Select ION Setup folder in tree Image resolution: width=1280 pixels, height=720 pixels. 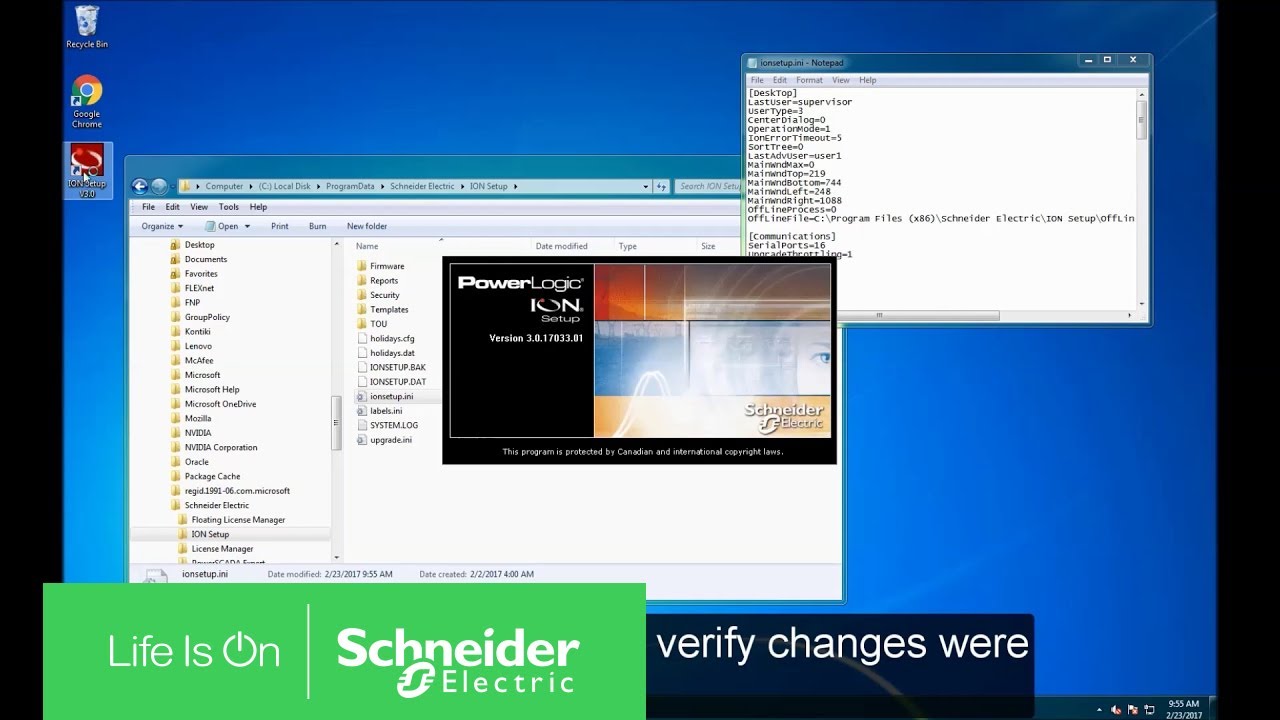[x=203, y=535]
